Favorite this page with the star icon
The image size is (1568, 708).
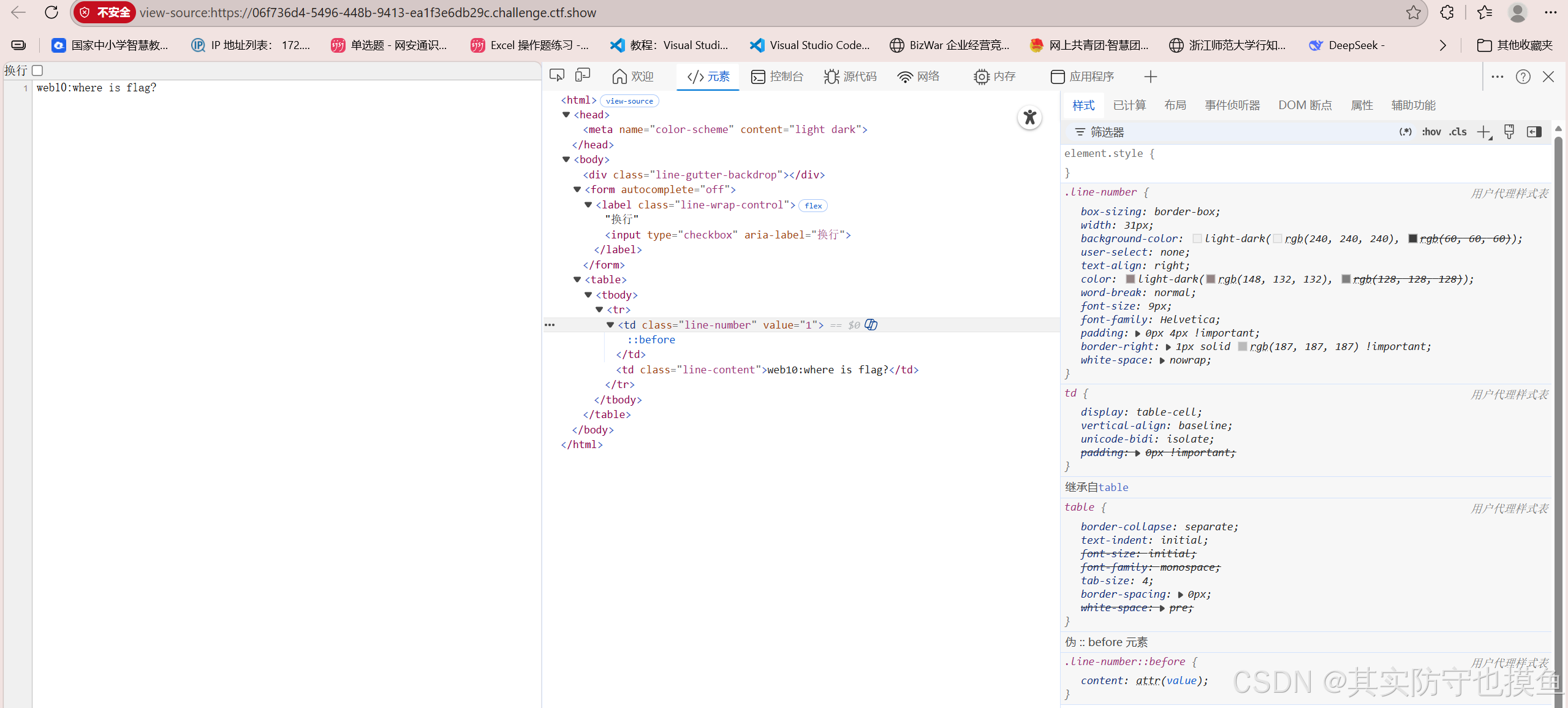click(1413, 12)
